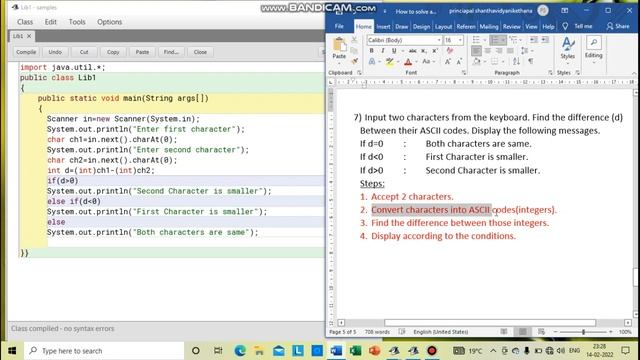The image size is (640, 360).
Task: Apply Underline formatting in Word
Action: point(394,51)
